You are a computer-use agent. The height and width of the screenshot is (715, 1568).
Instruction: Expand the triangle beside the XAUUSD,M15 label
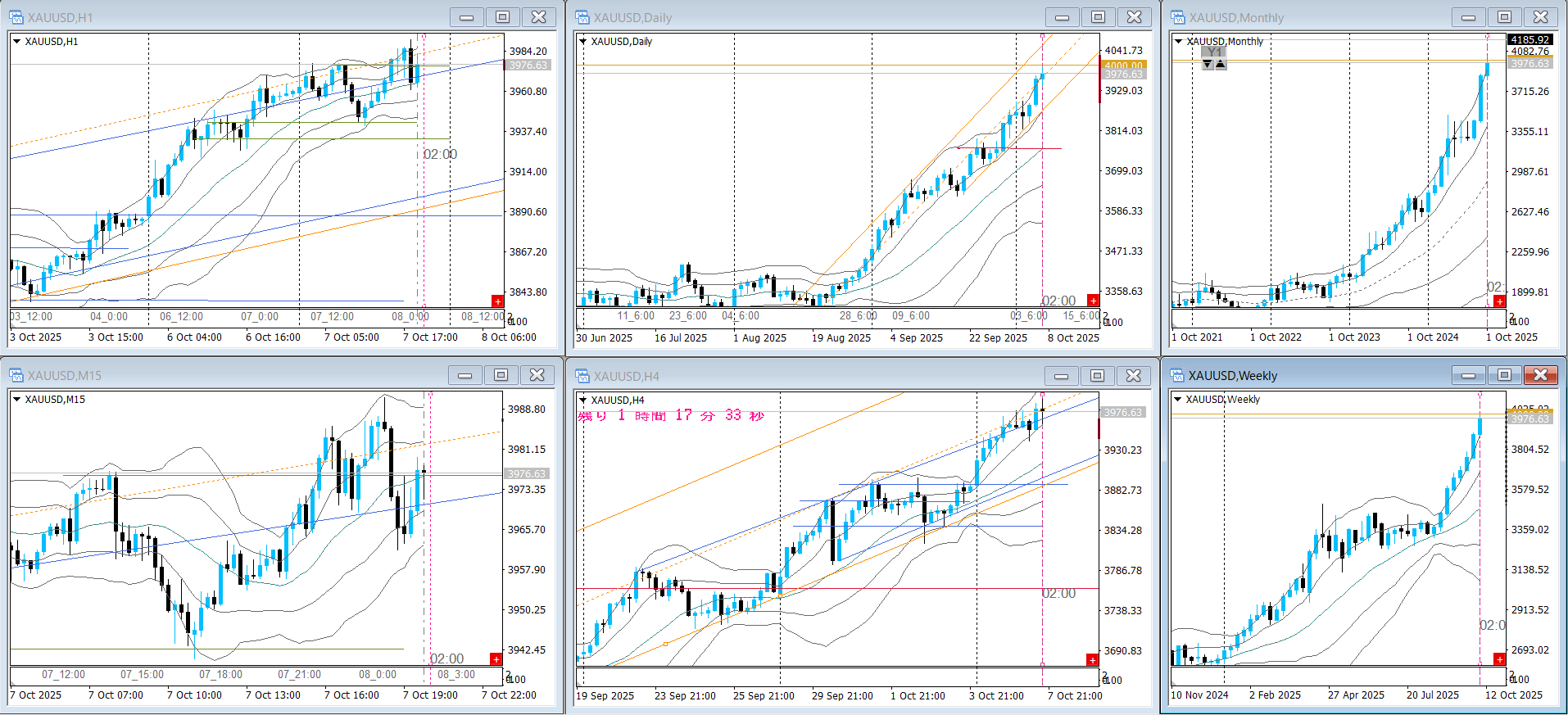[x=16, y=400]
